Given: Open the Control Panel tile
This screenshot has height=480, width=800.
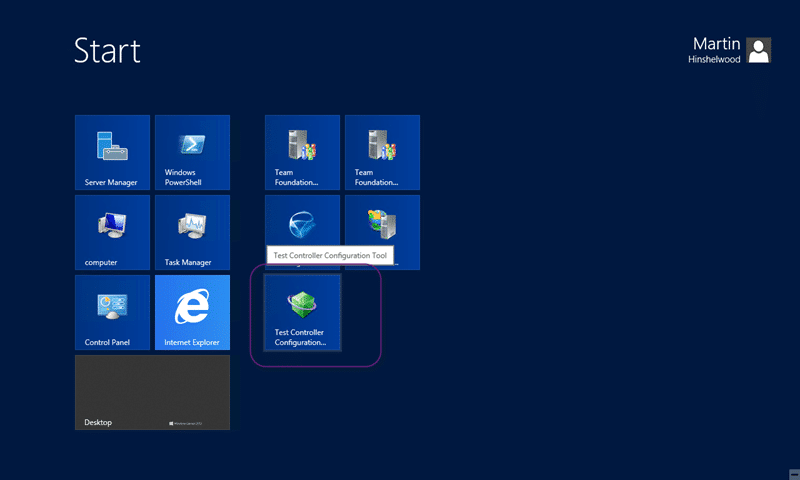Looking at the screenshot, I should [x=112, y=313].
